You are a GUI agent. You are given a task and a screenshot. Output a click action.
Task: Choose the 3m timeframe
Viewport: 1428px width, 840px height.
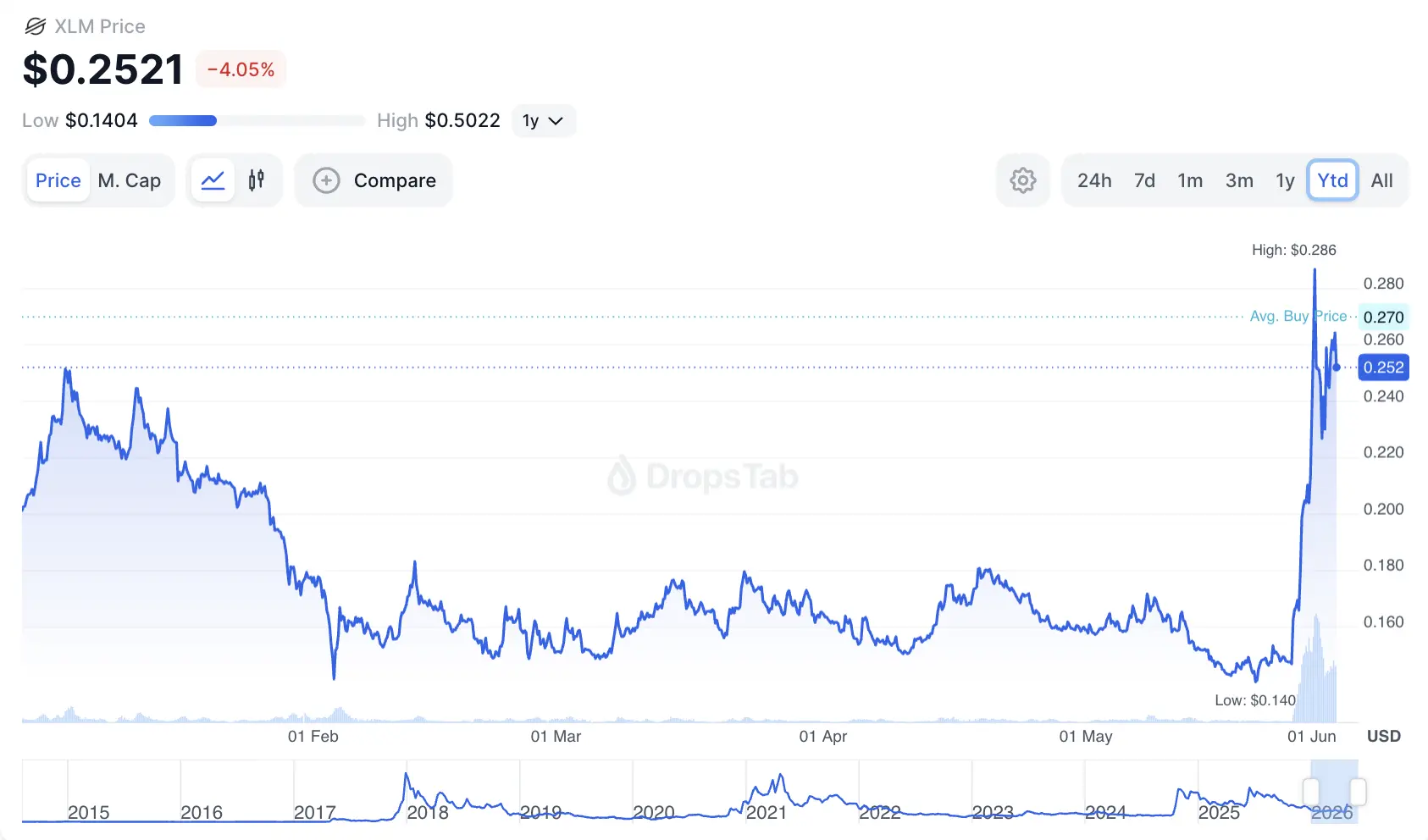1239,180
